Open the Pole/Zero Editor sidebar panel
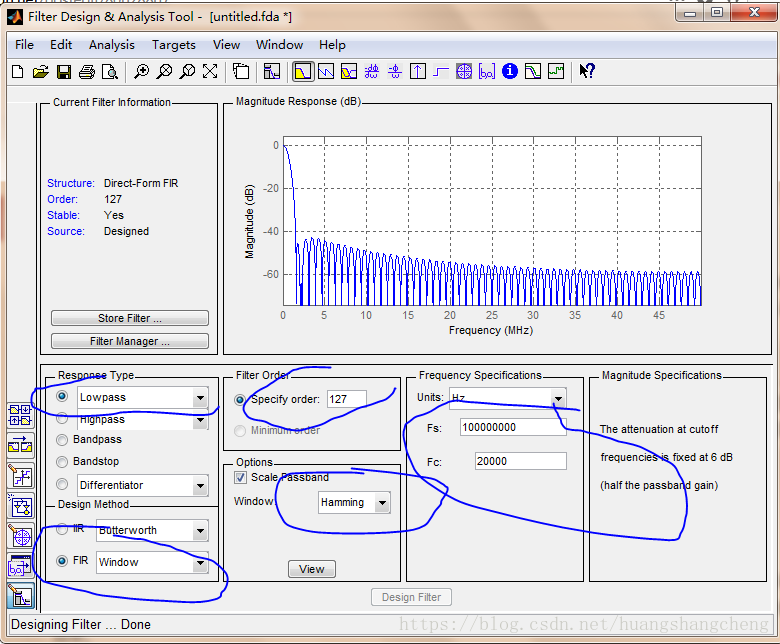780x644 pixels. point(20,537)
